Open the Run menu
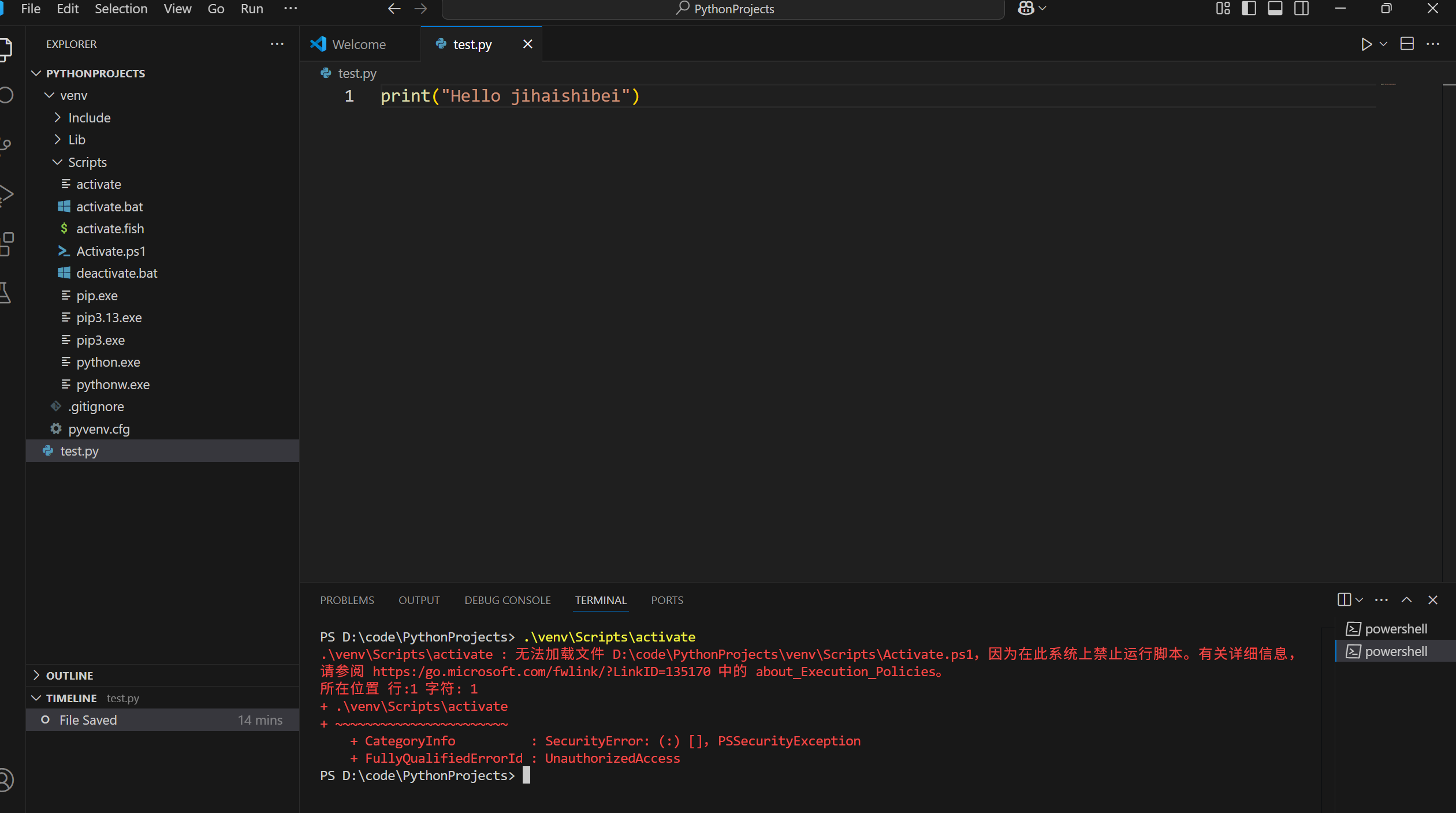This screenshot has height=813, width=1456. pyautogui.click(x=252, y=9)
